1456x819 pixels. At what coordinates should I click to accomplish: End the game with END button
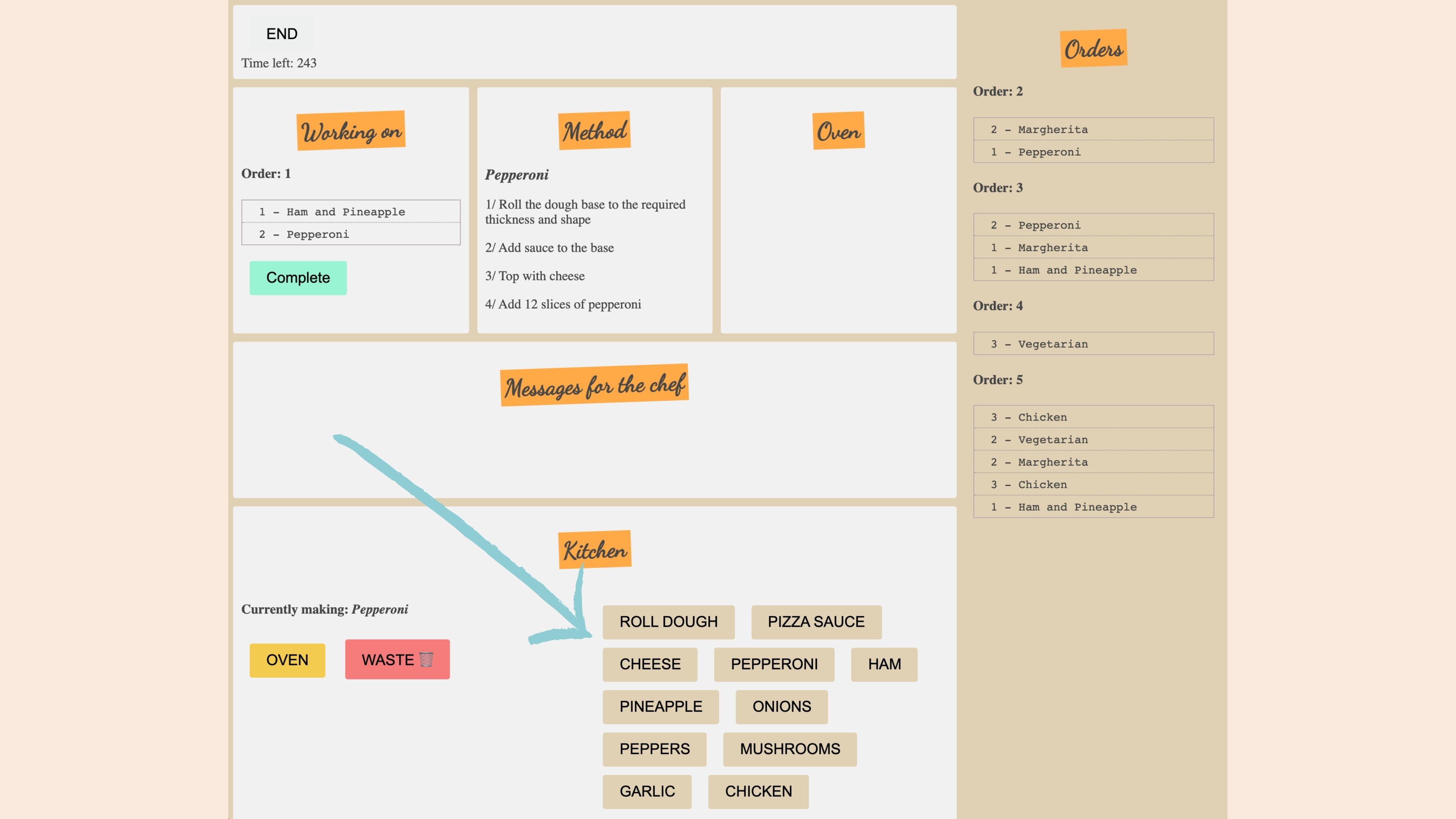click(x=281, y=34)
